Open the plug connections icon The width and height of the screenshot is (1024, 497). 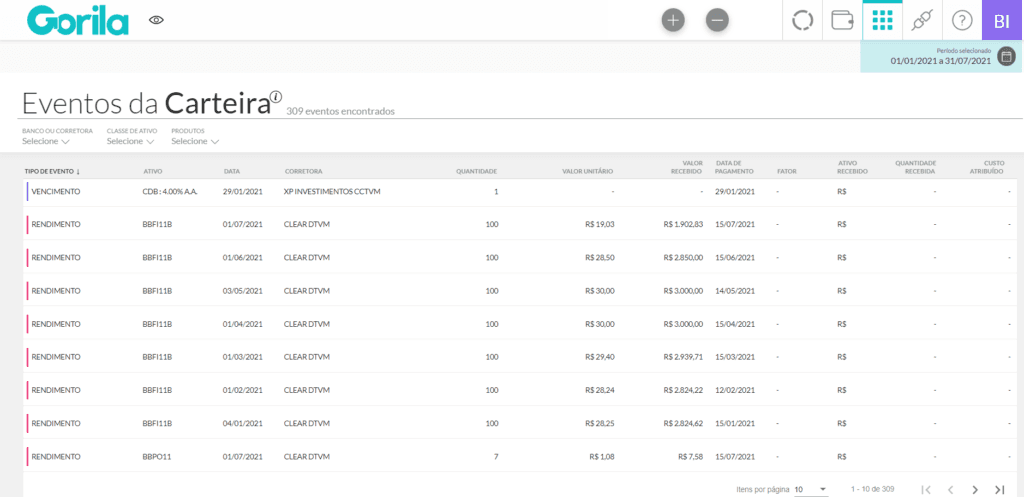click(x=922, y=20)
